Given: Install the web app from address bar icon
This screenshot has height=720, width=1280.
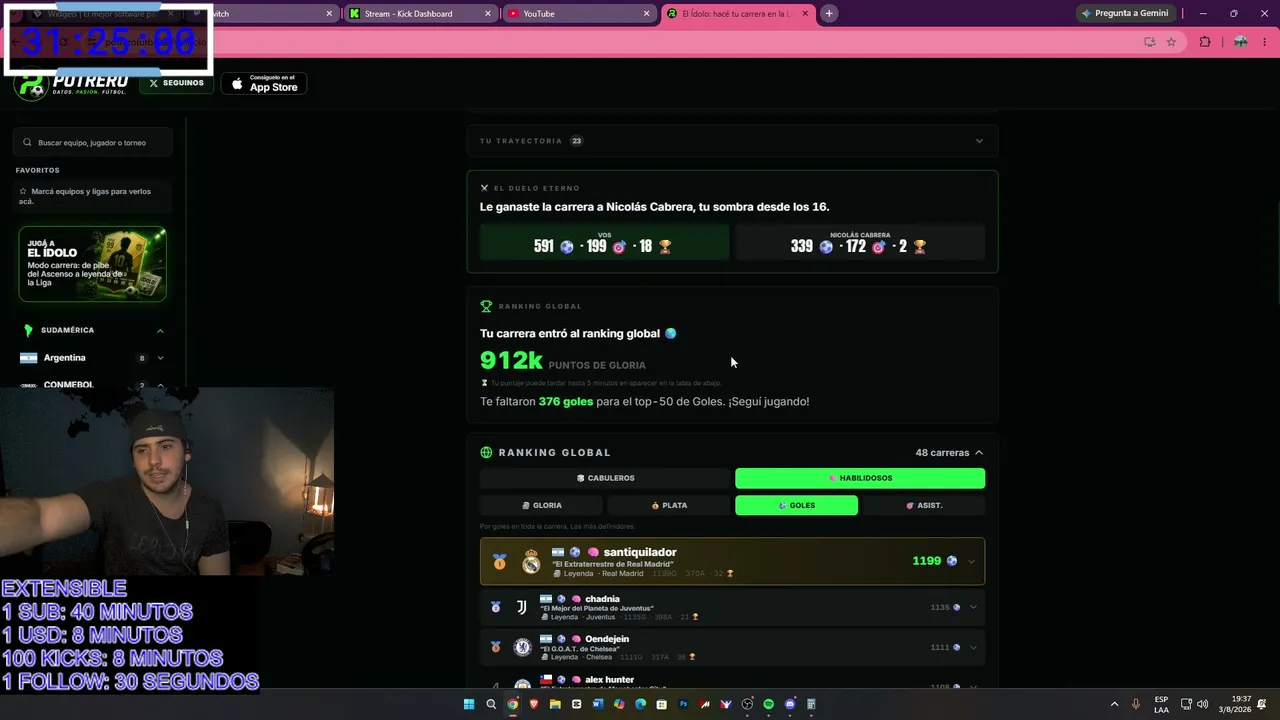Looking at the screenshot, I should point(1149,42).
